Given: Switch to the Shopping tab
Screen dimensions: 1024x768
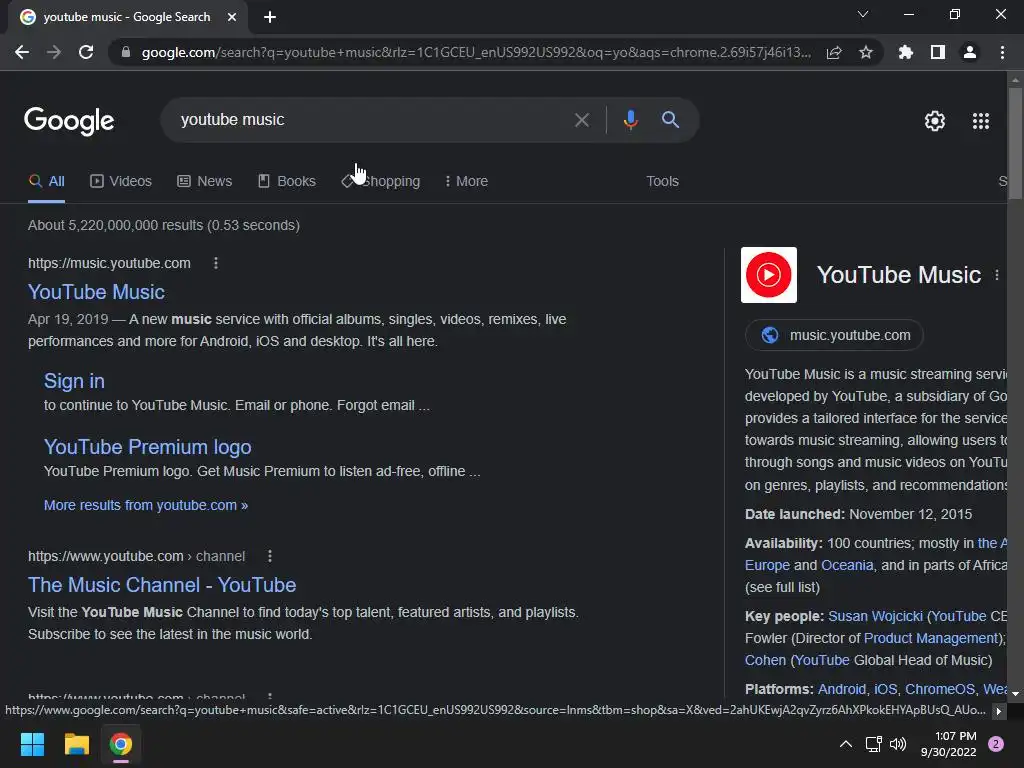Looking at the screenshot, I should pos(381,182).
